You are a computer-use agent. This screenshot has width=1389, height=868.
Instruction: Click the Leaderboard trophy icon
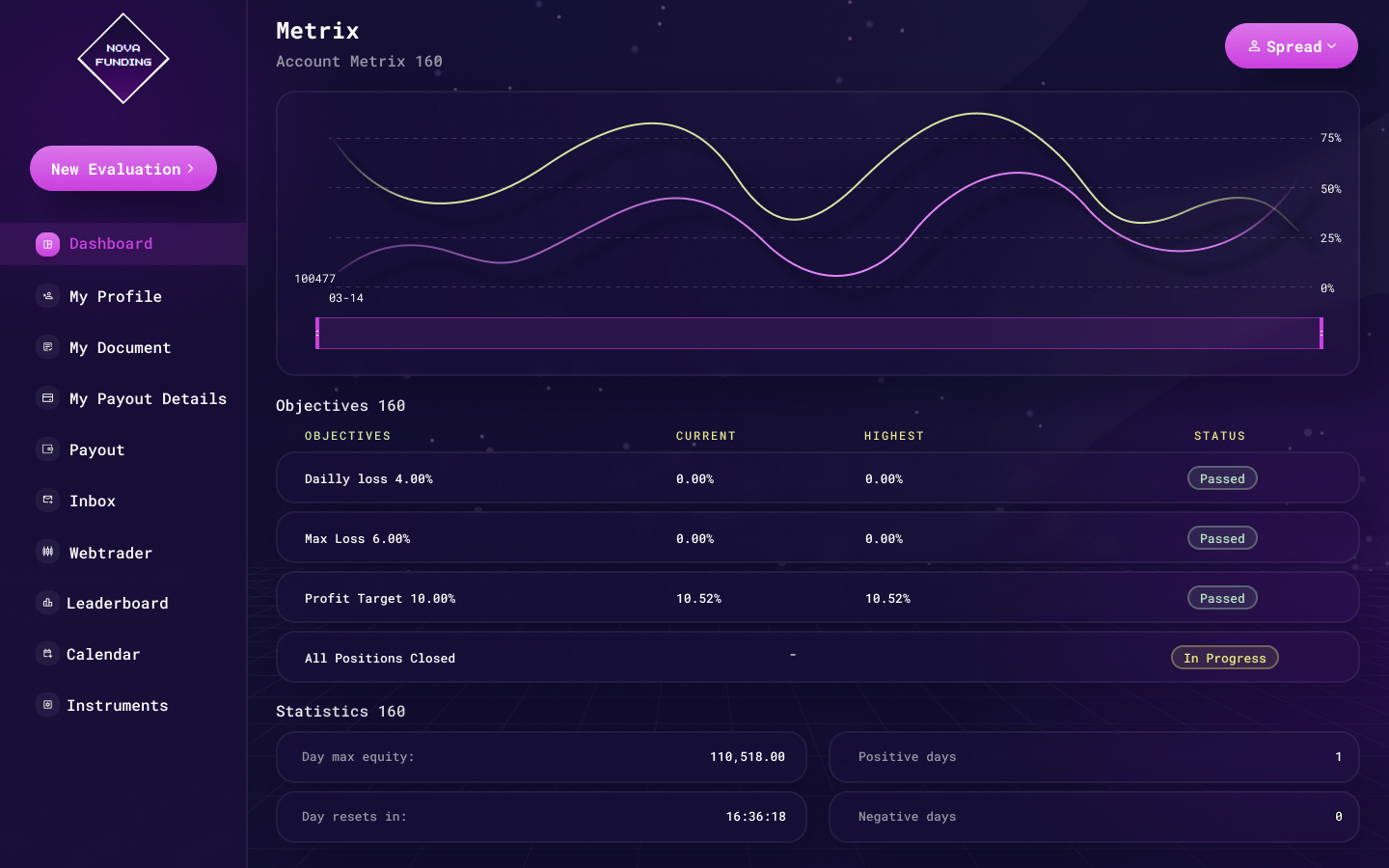[x=48, y=603]
